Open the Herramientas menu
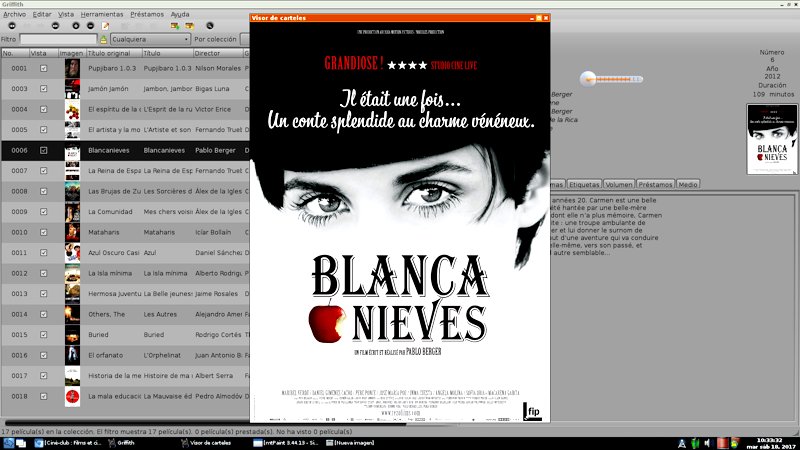 [102, 14]
